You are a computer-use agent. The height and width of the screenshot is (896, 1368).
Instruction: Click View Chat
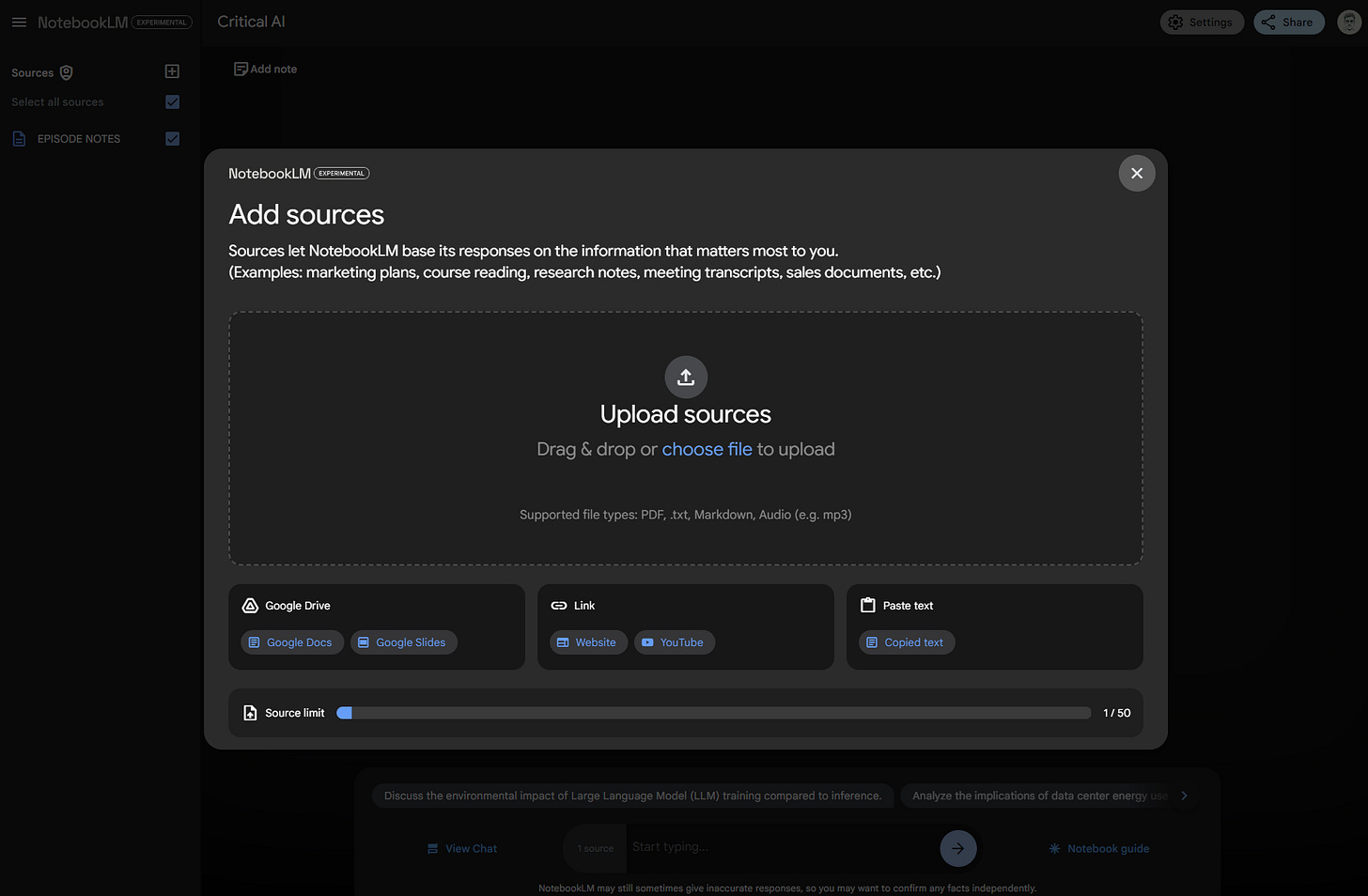coord(462,848)
